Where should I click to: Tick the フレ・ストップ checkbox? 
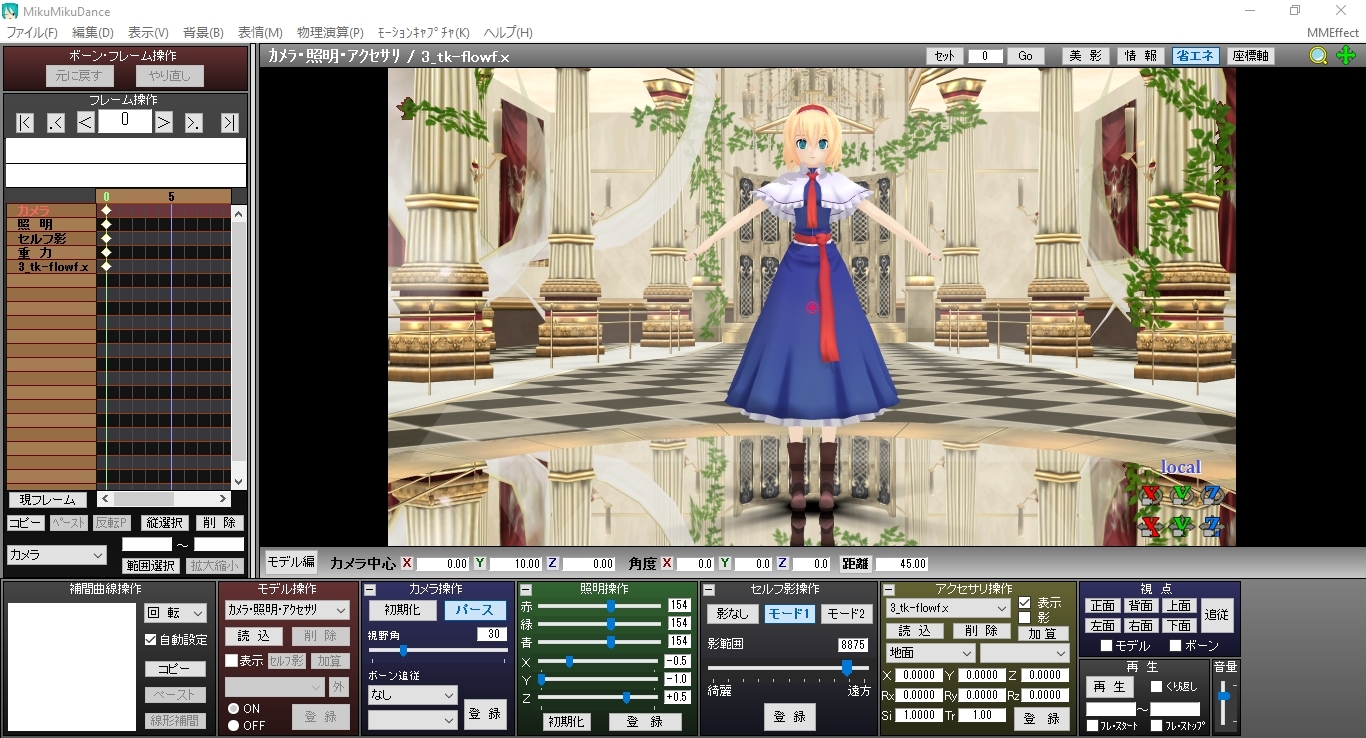click(1156, 726)
